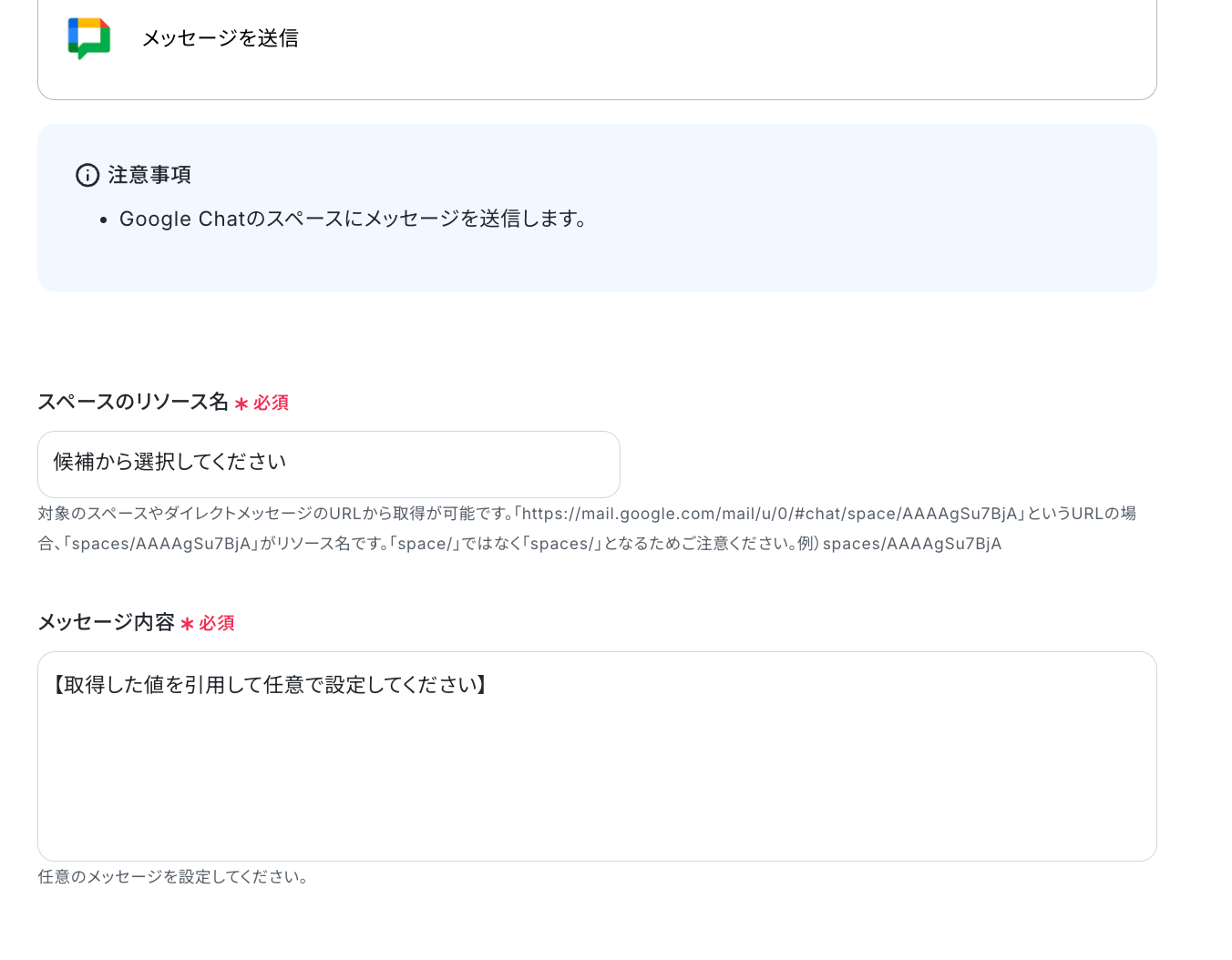The width and height of the screenshot is (1232, 960).
Task: Click the bullet dot before Google Chat note
Action: [x=104, y=220]
